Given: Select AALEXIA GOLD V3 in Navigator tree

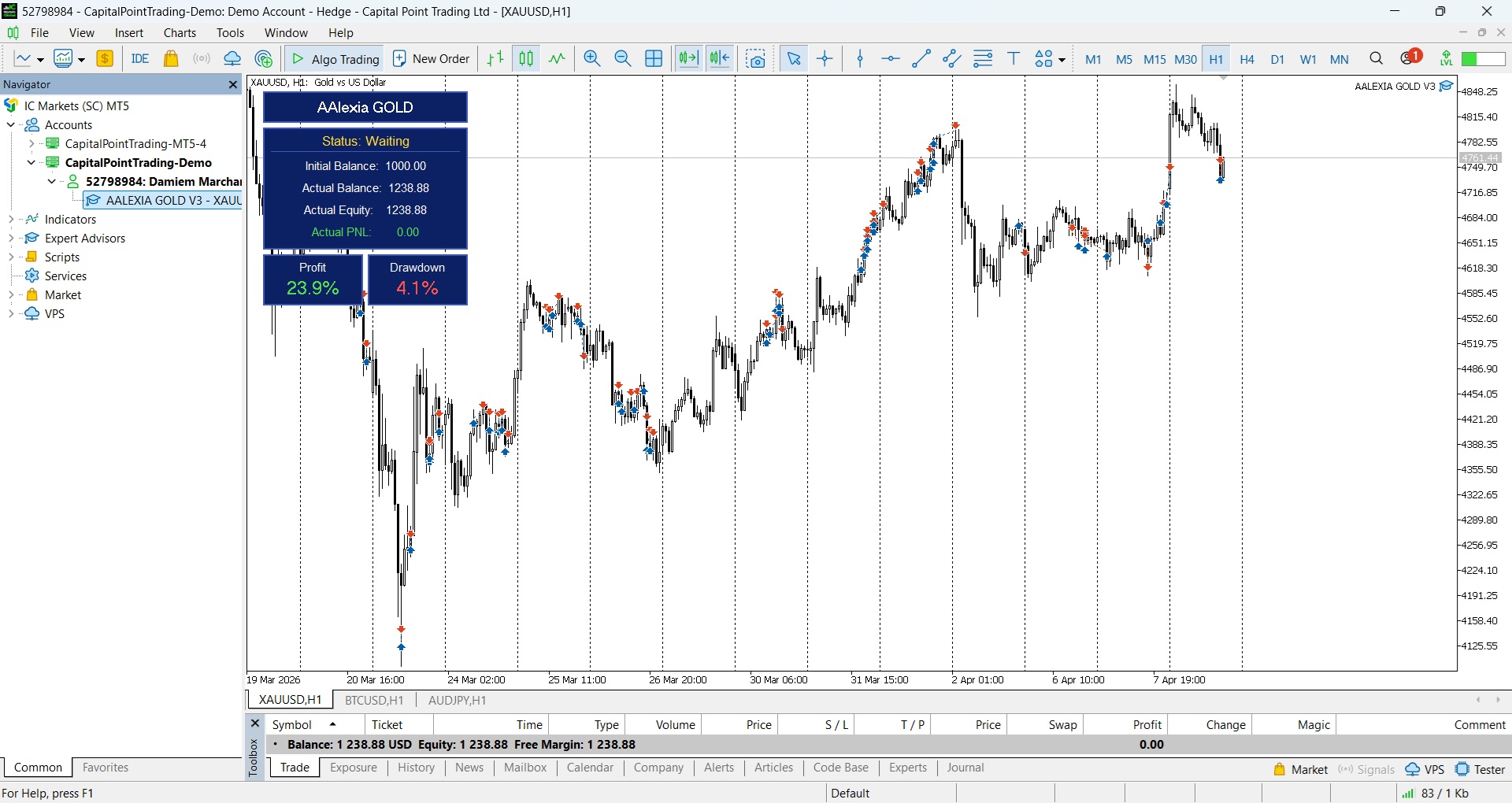Looking at the screenshot, I should (x=164, y=201).
